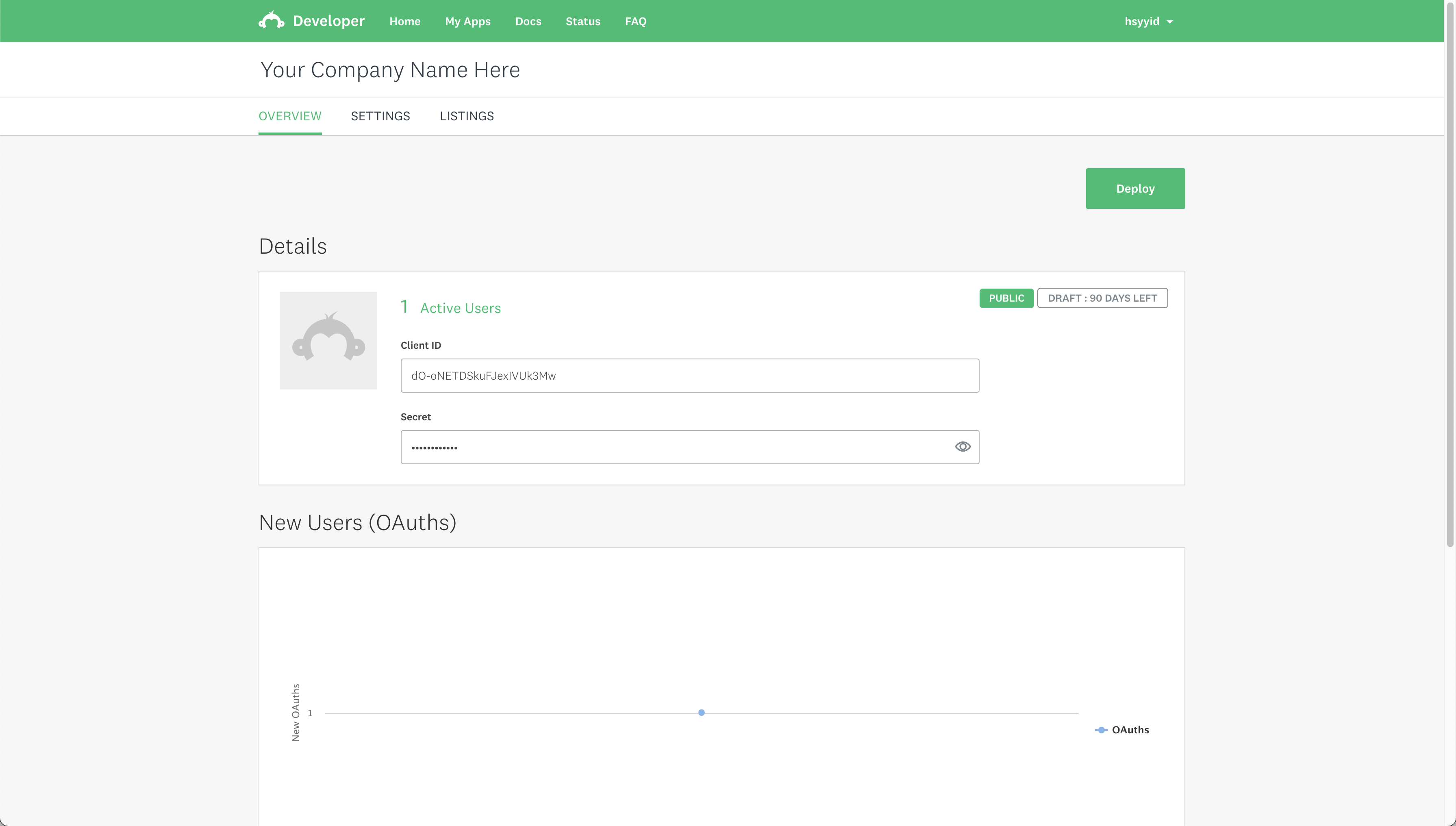Click Home in the top navigation
The height and width of the screenshot is (826, 1456).
[404, 22]
